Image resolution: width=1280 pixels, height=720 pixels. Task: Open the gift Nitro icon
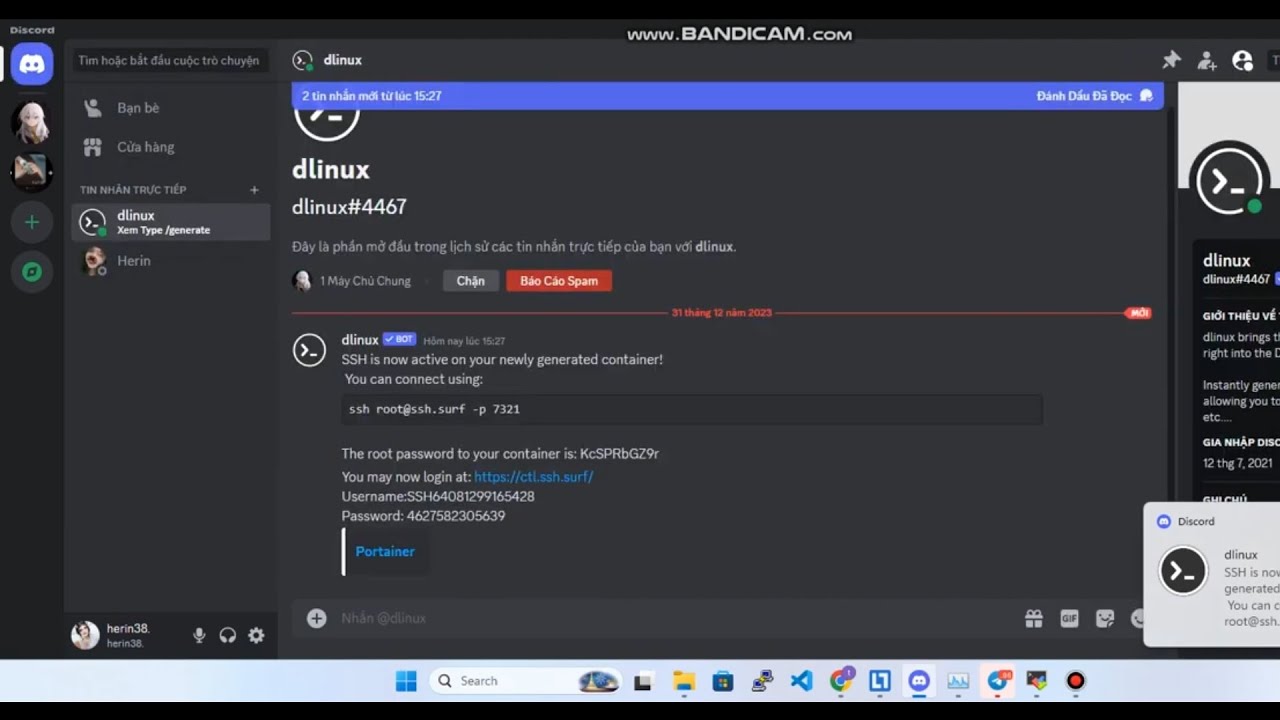[1034, 618]
